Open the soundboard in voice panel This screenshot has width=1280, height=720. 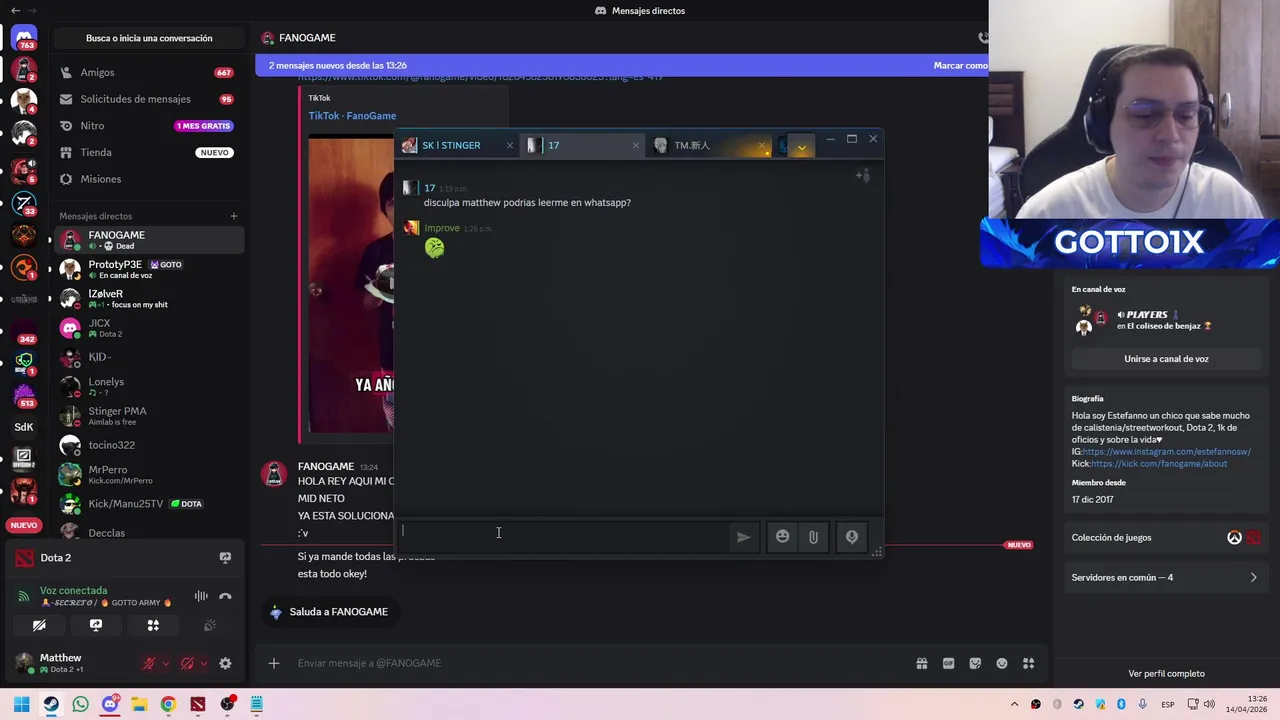tap(210, 625)
